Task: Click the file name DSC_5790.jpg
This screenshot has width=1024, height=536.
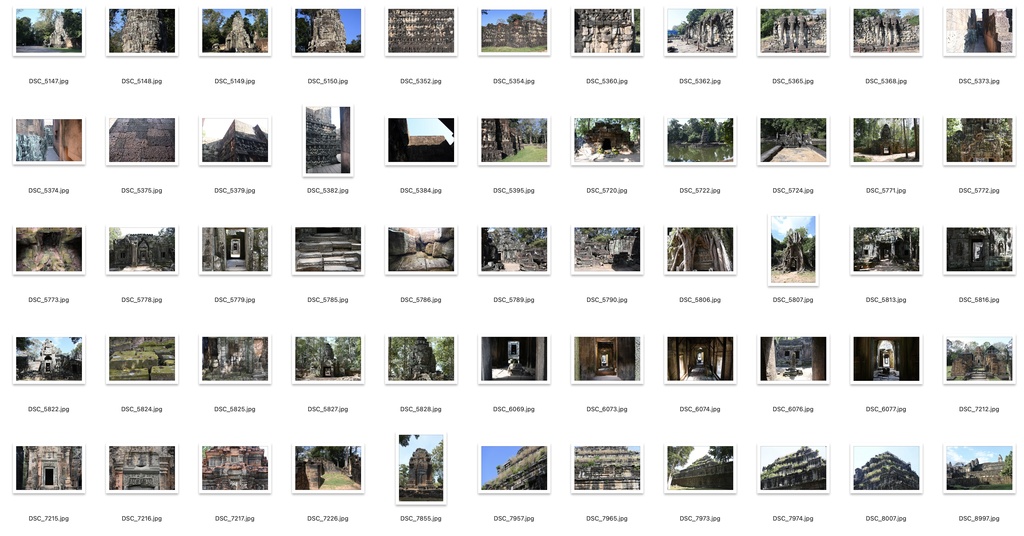Action: point(607,300)
